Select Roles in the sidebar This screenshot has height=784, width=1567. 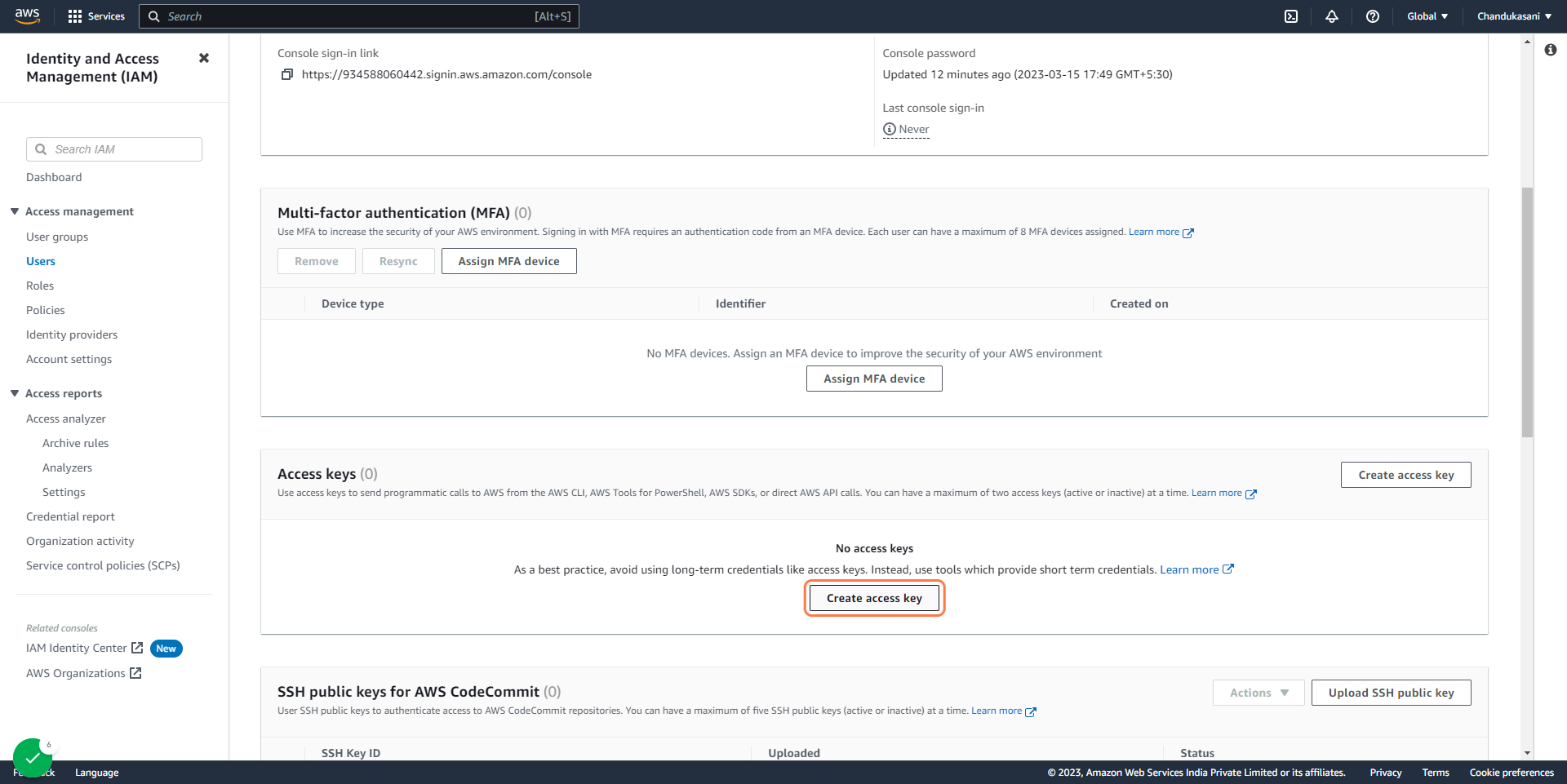click(40, 286)
